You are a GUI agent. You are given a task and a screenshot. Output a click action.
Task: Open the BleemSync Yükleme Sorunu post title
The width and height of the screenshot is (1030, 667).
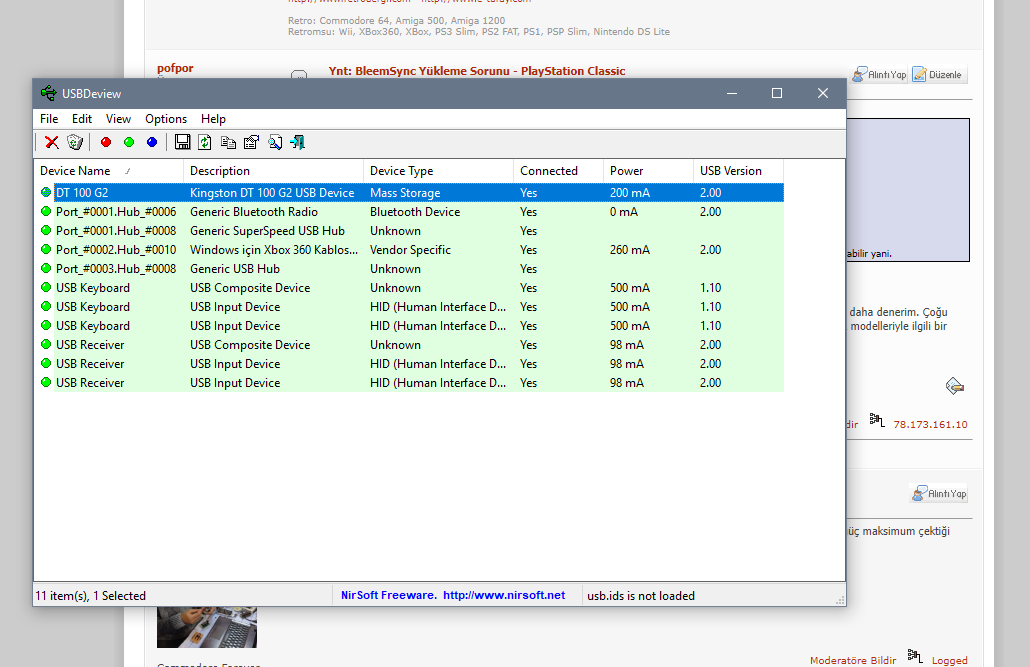[x=477, y=71]
